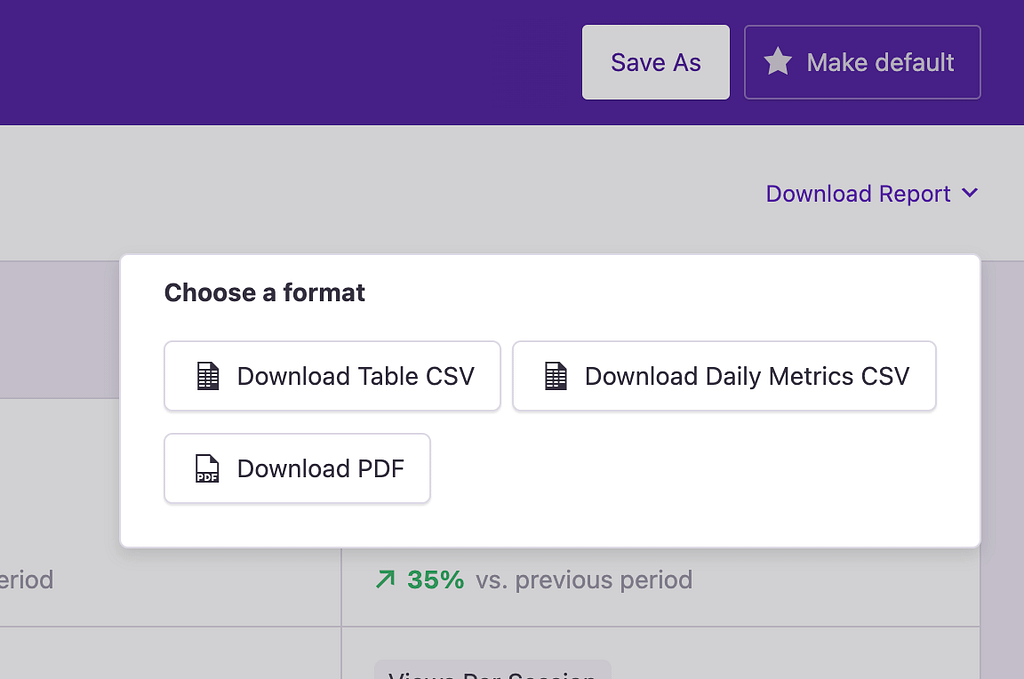Click the Make default button
This screenshot has height=679, width=1024.
point(861,62)
